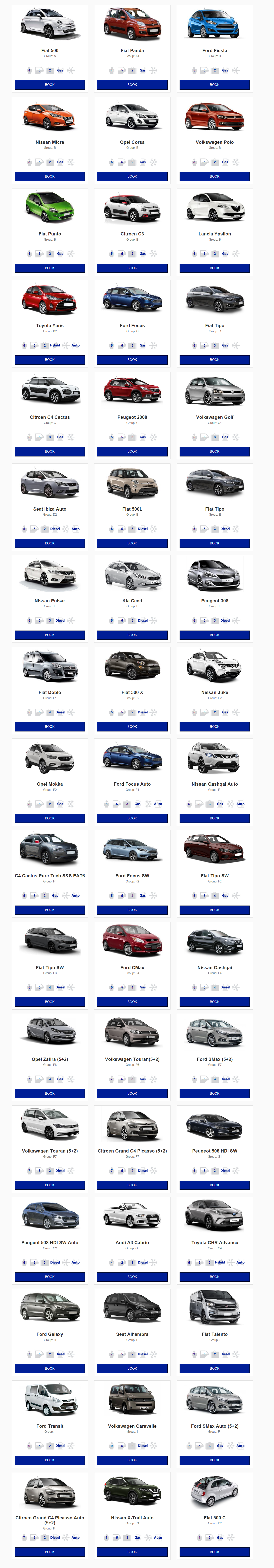Click the Diesel fuel icon under Fiat 500L
Image resolution: width=274 pixels, height=1568 pixels.
[x=142, y=529]
